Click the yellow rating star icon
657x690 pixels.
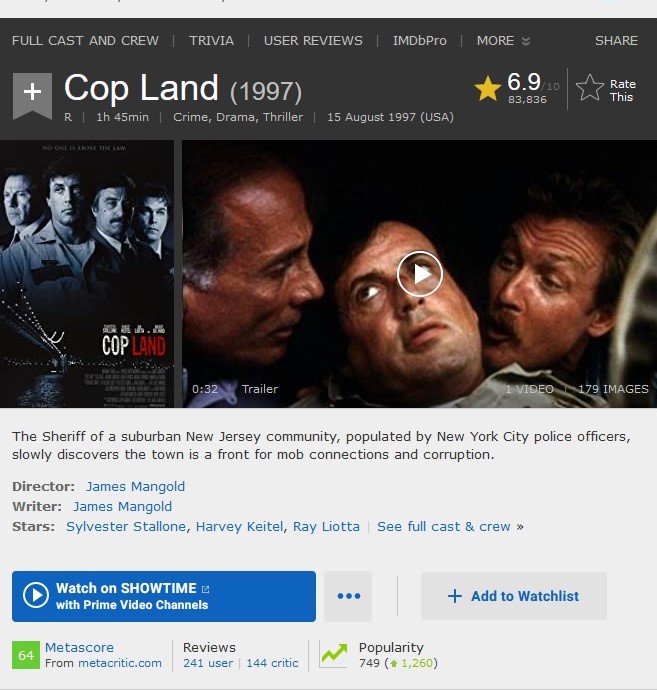[x=488, y=88]
